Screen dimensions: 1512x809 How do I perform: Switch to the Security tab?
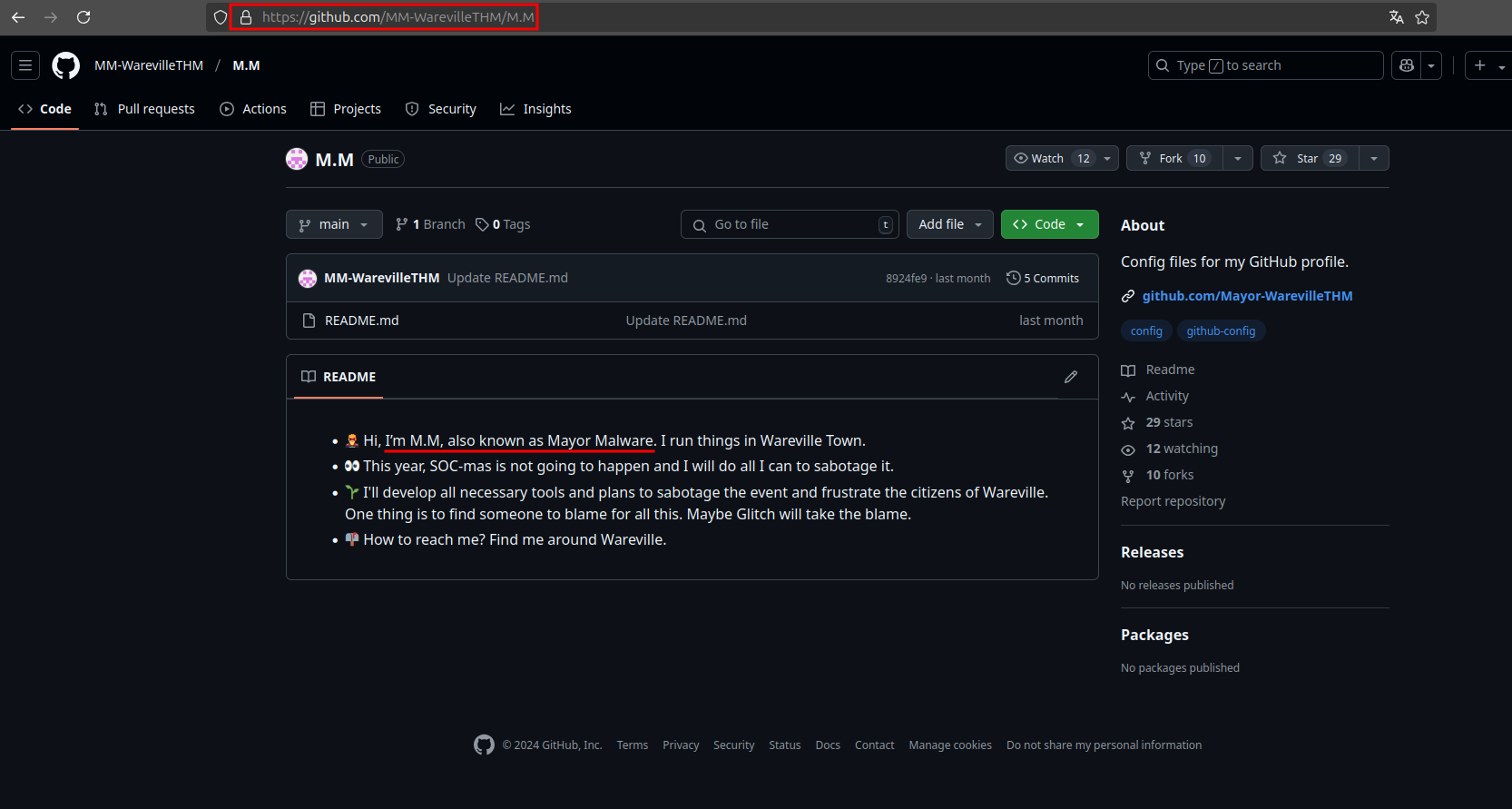click(441, 109)
